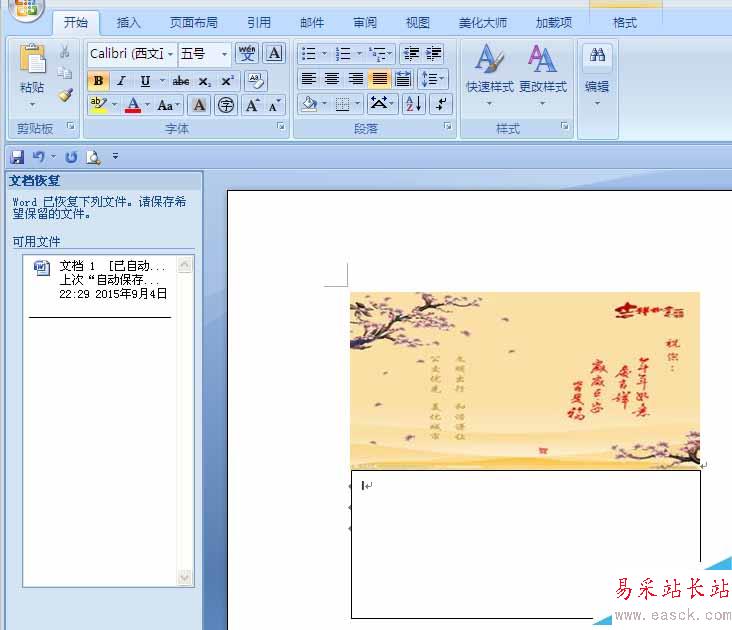Toggle Subscript formatting

[204, 81]
